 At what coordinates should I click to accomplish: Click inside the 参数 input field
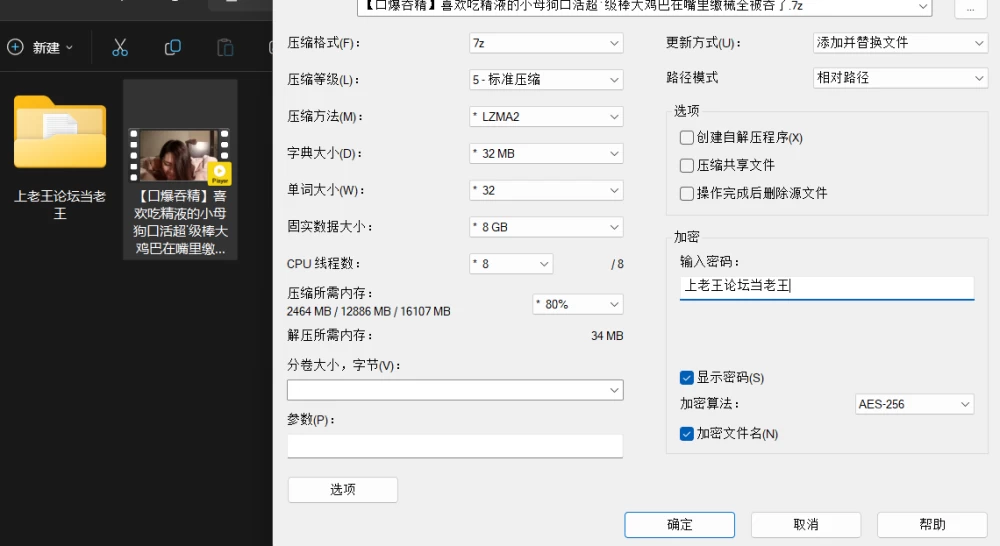[455, 446]
